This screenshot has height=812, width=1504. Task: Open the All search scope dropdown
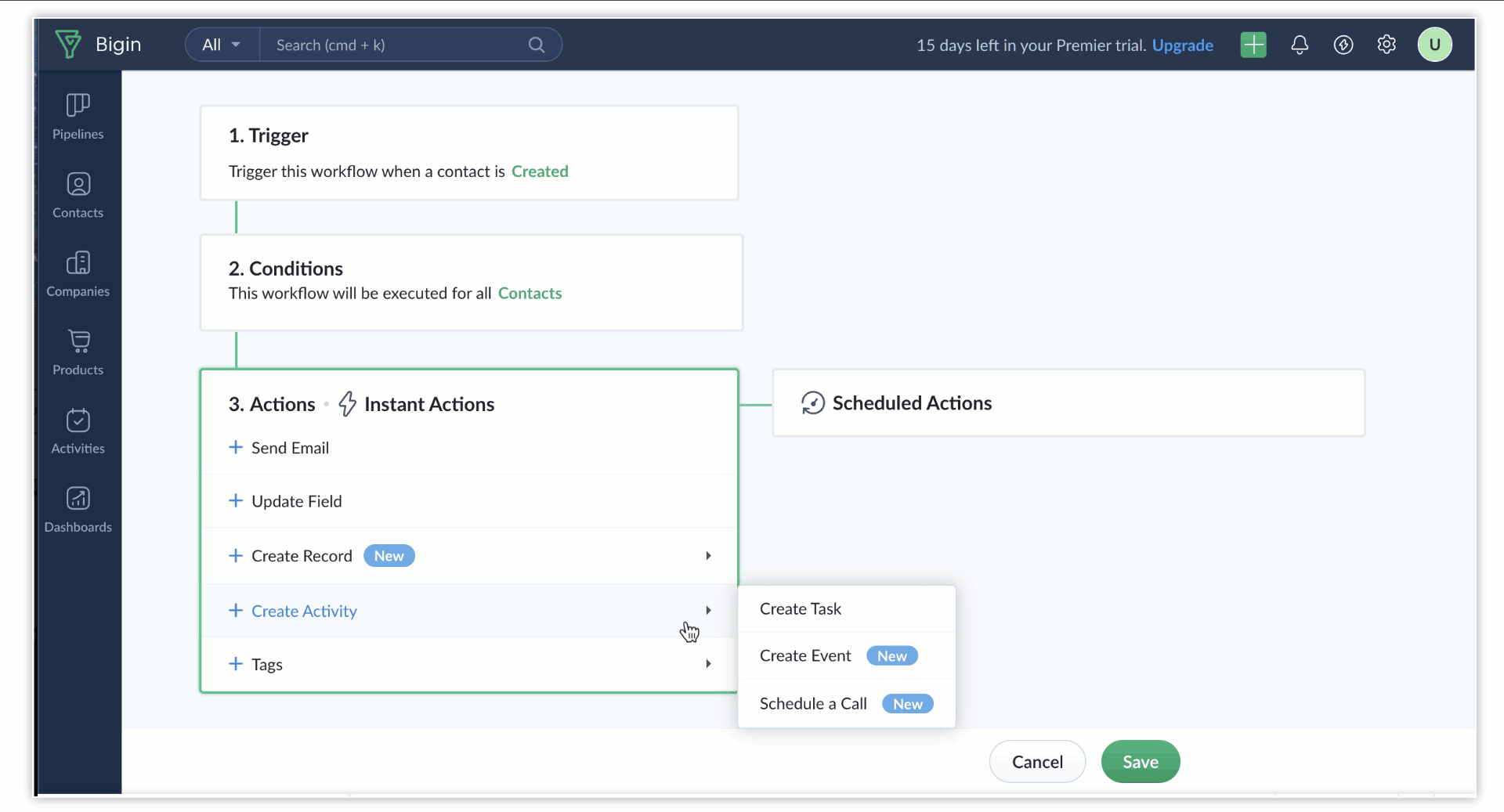tap(222, 45)
